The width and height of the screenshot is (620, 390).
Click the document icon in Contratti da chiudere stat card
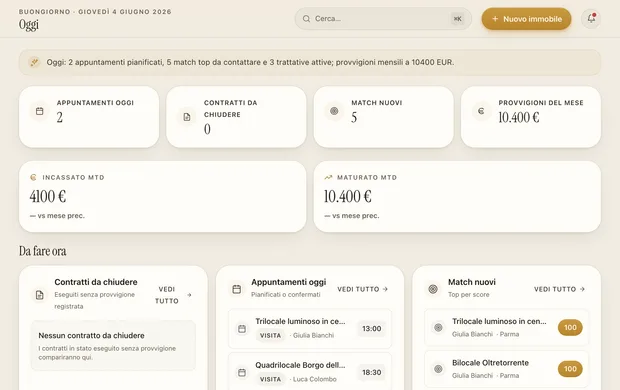click(187, 117)
